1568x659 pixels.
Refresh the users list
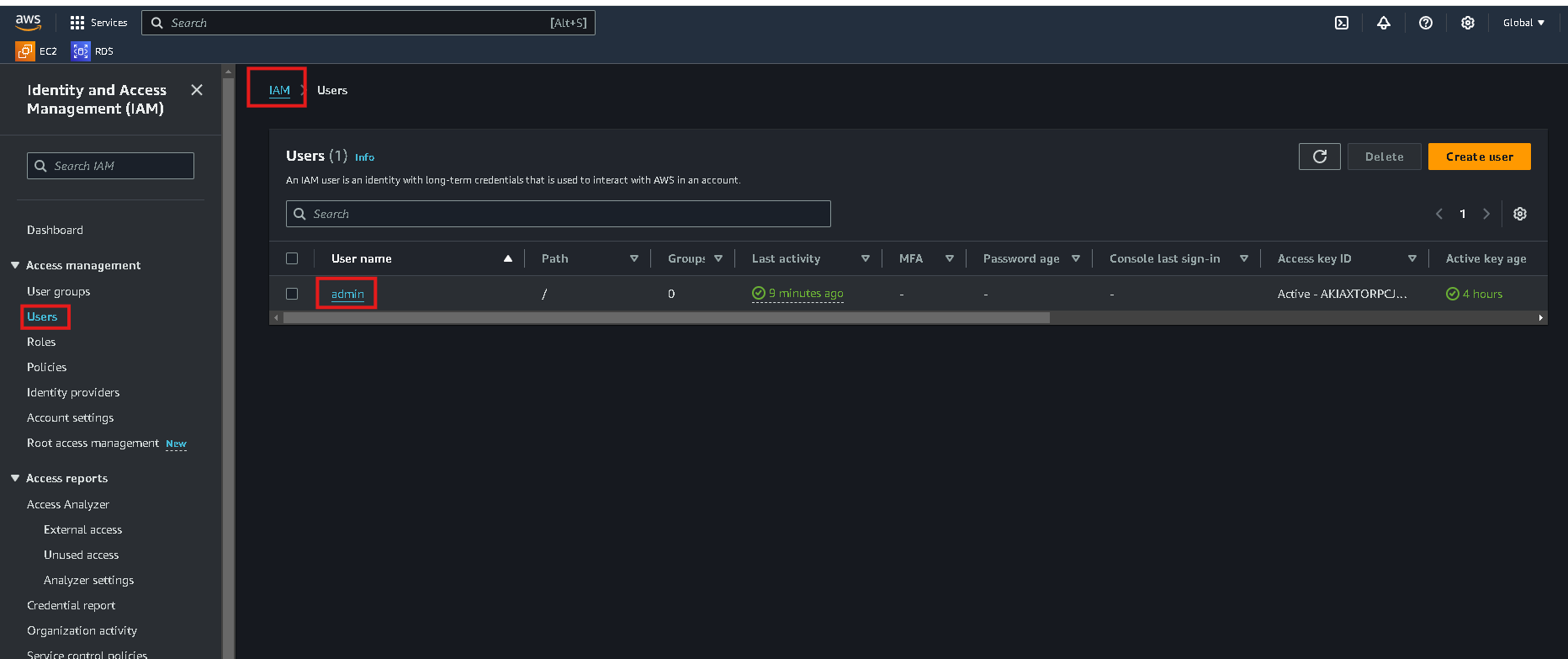click(1320, 157)
